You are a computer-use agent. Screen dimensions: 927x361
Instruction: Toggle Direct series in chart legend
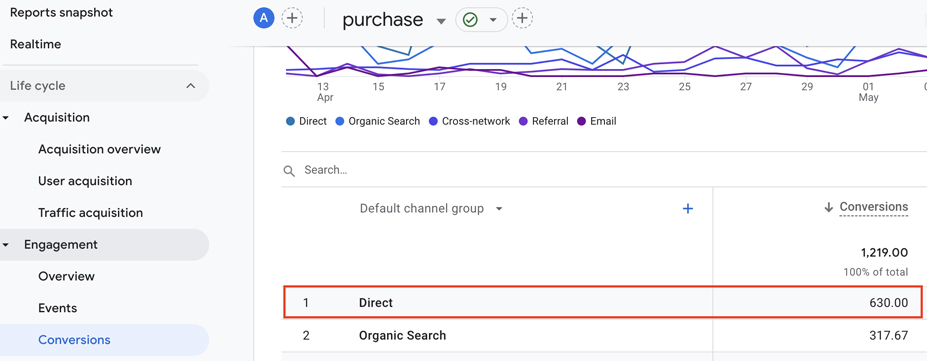coord(306,121)
